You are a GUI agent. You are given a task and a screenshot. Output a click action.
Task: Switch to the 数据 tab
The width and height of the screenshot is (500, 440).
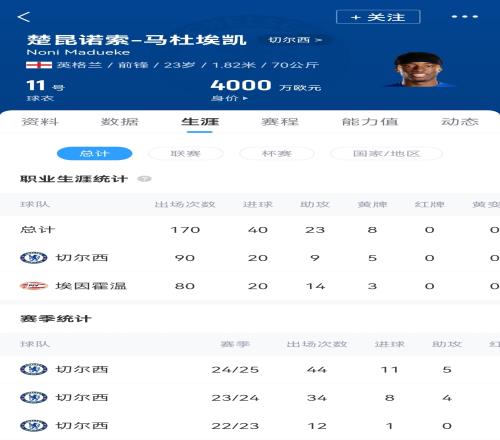(x=119, y=122)
